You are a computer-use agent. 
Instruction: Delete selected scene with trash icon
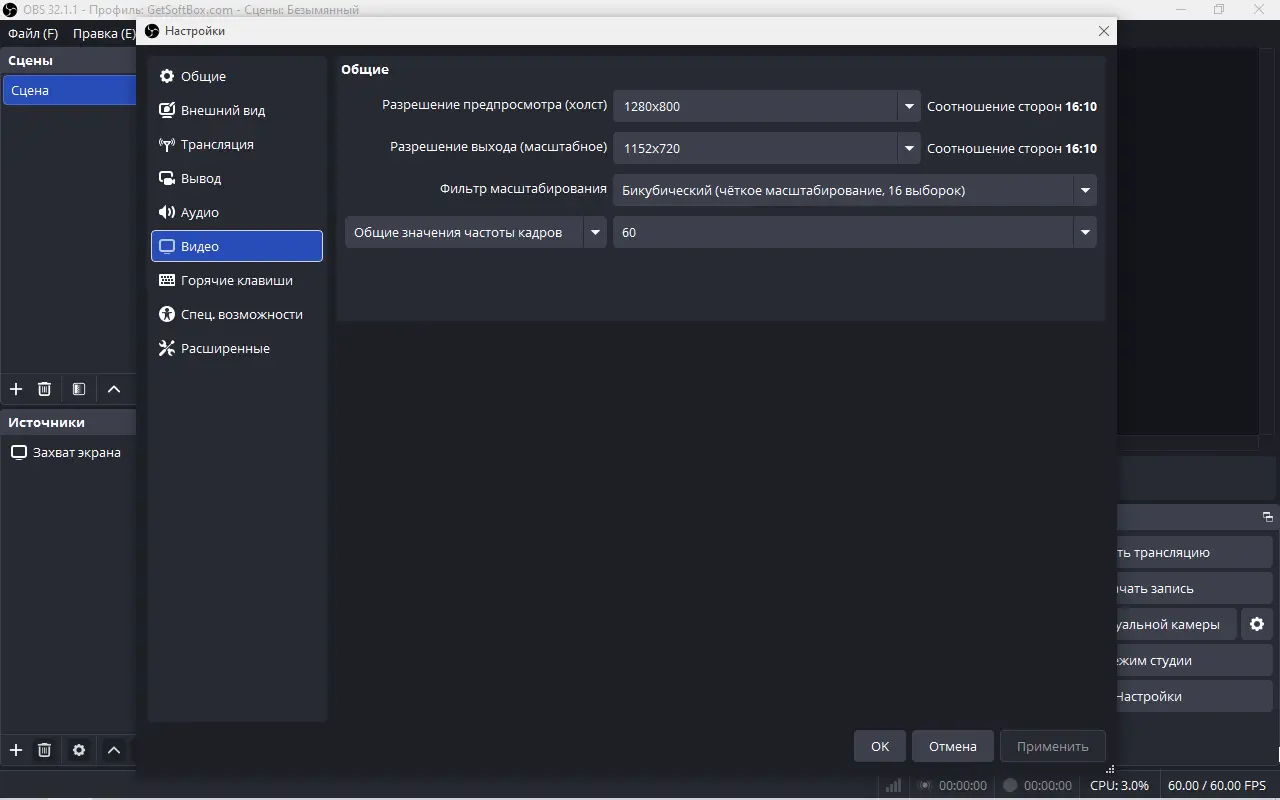pyautogui.click(x=44, y=389)
